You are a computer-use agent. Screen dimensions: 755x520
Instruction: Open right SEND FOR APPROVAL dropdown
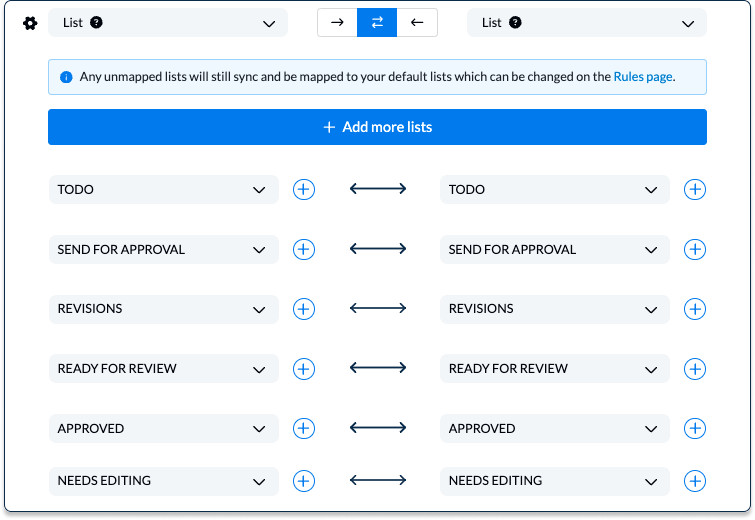[x=555, y=249]
